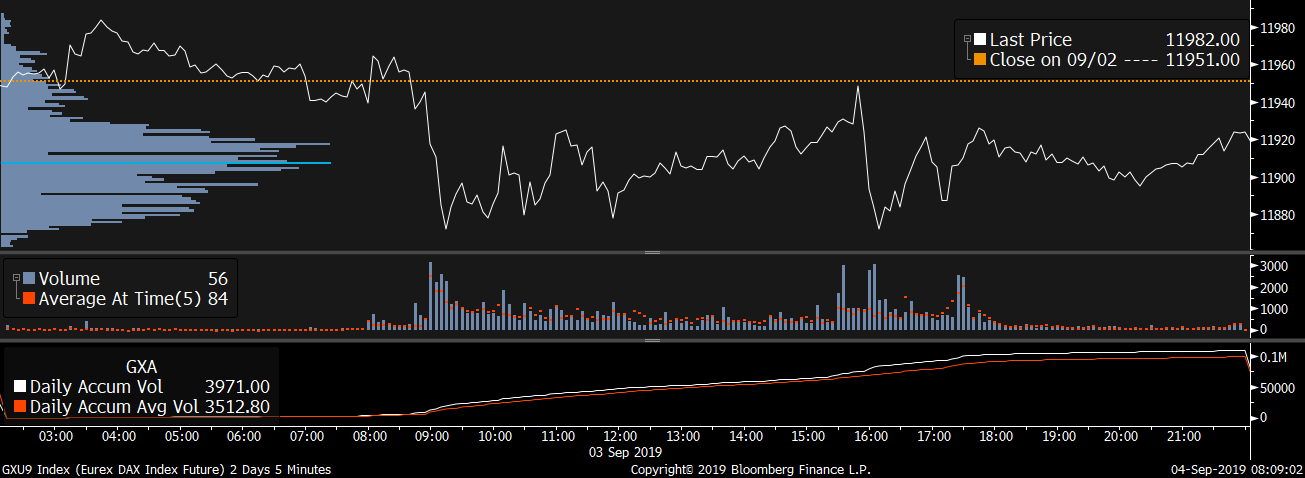Click the 50000 accumulated volume axis label
1305x478 pixels.
pyautogui.click(x=1279, y=387)
